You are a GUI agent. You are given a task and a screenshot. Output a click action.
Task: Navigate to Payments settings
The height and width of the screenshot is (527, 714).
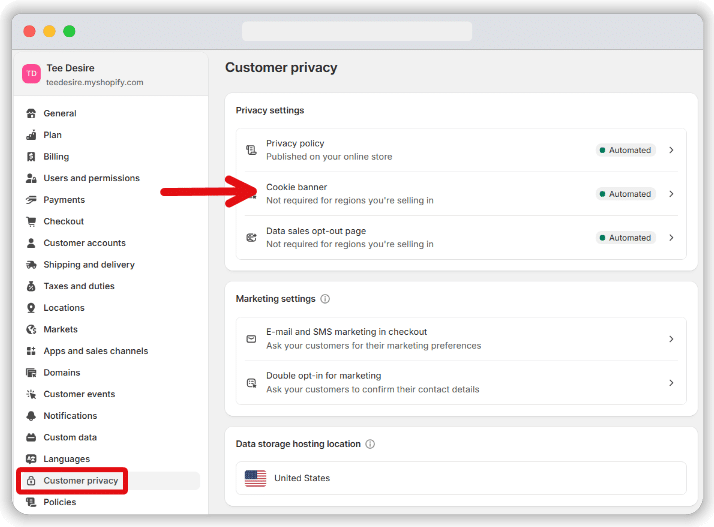tap(64, 200)
